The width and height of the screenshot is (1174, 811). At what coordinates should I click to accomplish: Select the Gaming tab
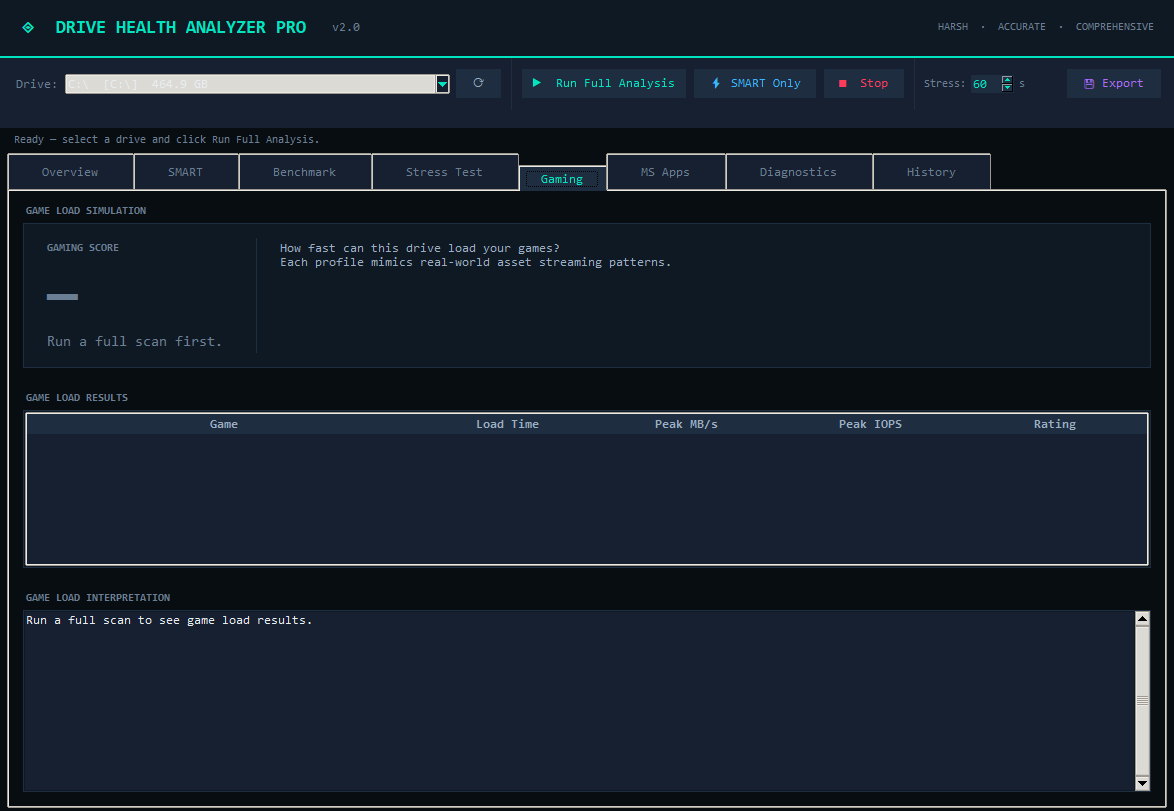click(x=562, y=179)
